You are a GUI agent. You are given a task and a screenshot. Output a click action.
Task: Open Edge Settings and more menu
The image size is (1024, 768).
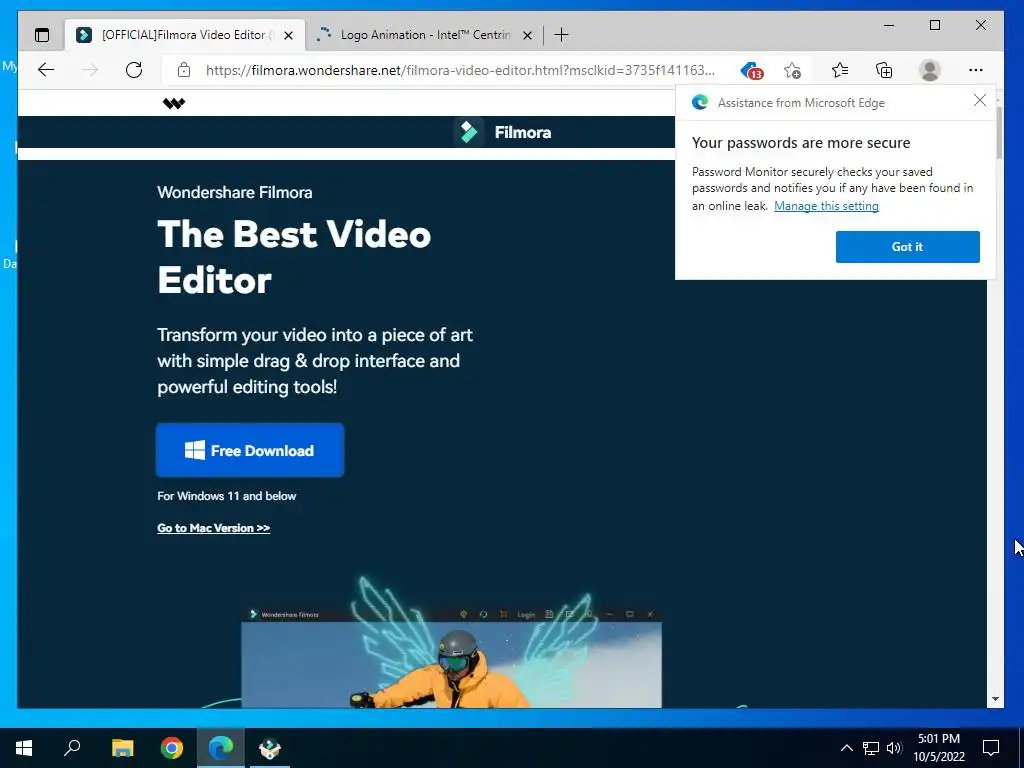pyautogui.click(x=976, y=70)
